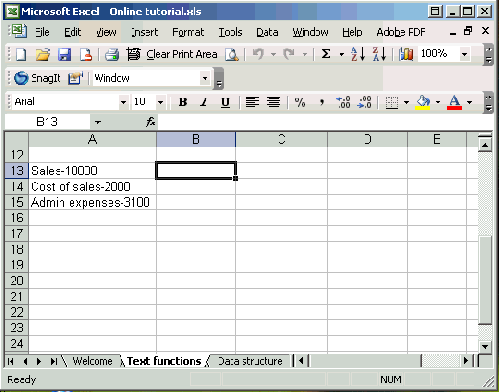Click the insert function fx icon
The height and width of the screenshot is (392, 499).
[151, 122]
